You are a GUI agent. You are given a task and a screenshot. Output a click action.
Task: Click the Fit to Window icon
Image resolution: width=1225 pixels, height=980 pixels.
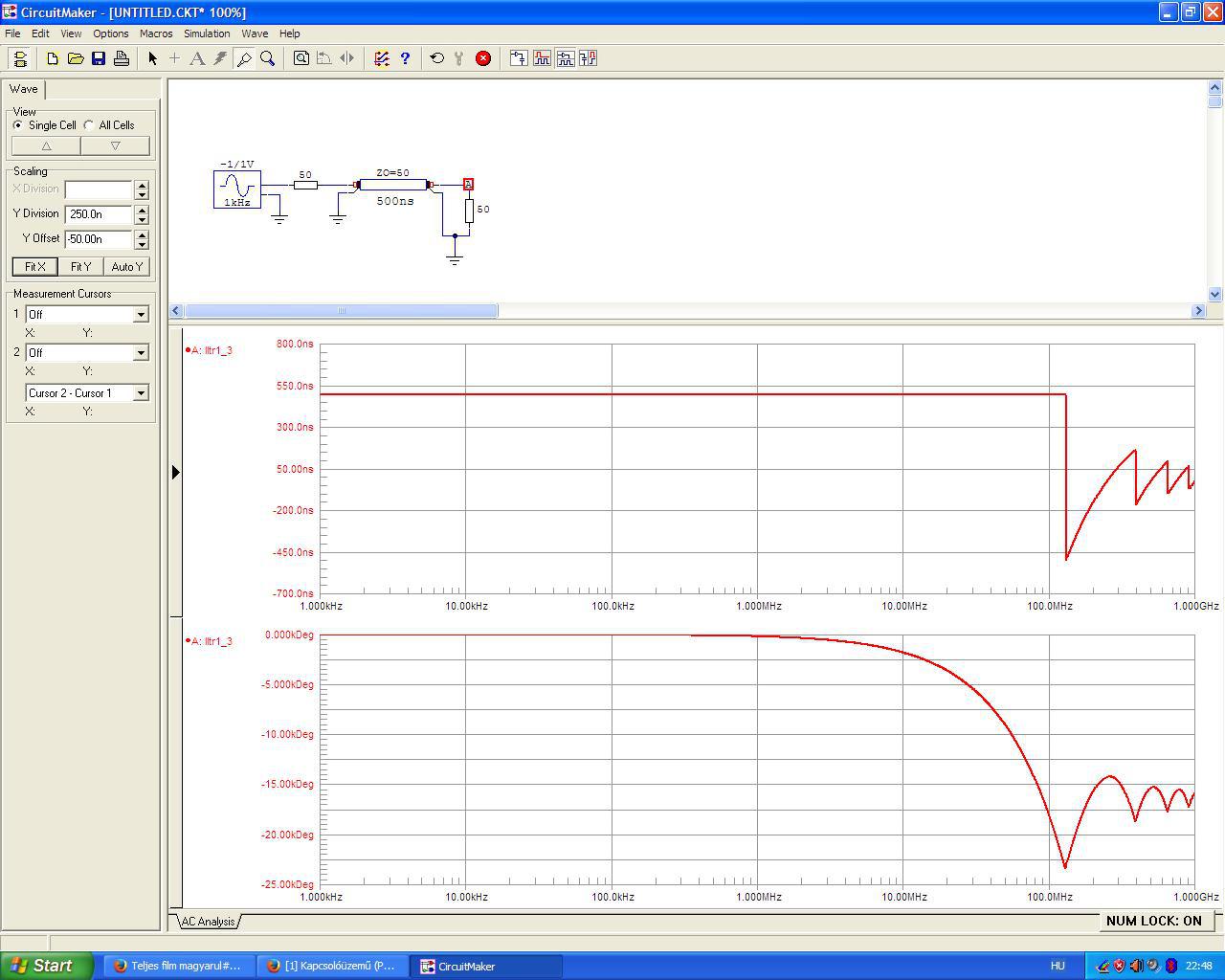tap(301, 58)
